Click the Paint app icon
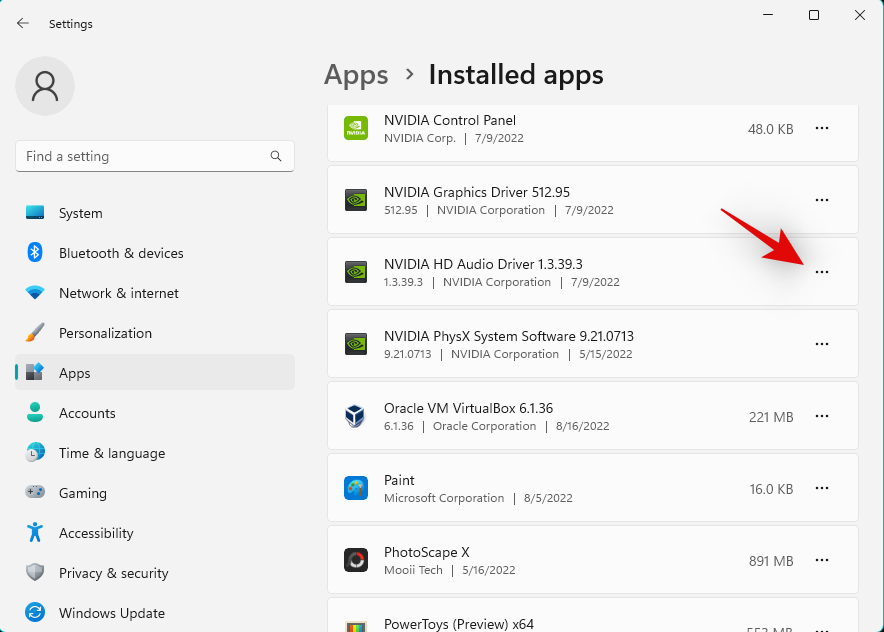The height and width of the screenshot is (632, 884). click(355, 488)
